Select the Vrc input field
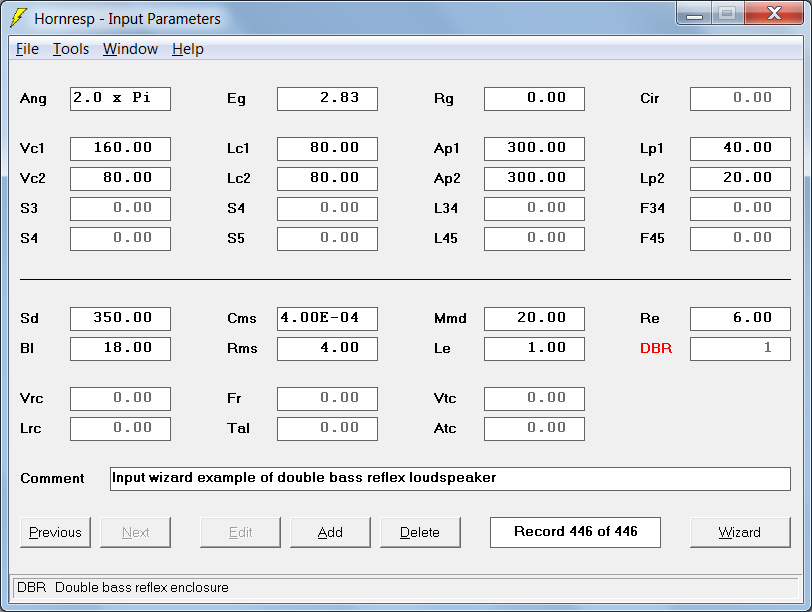Image resolution: width=812 pixels, height=612 pixels. point(120,399)
